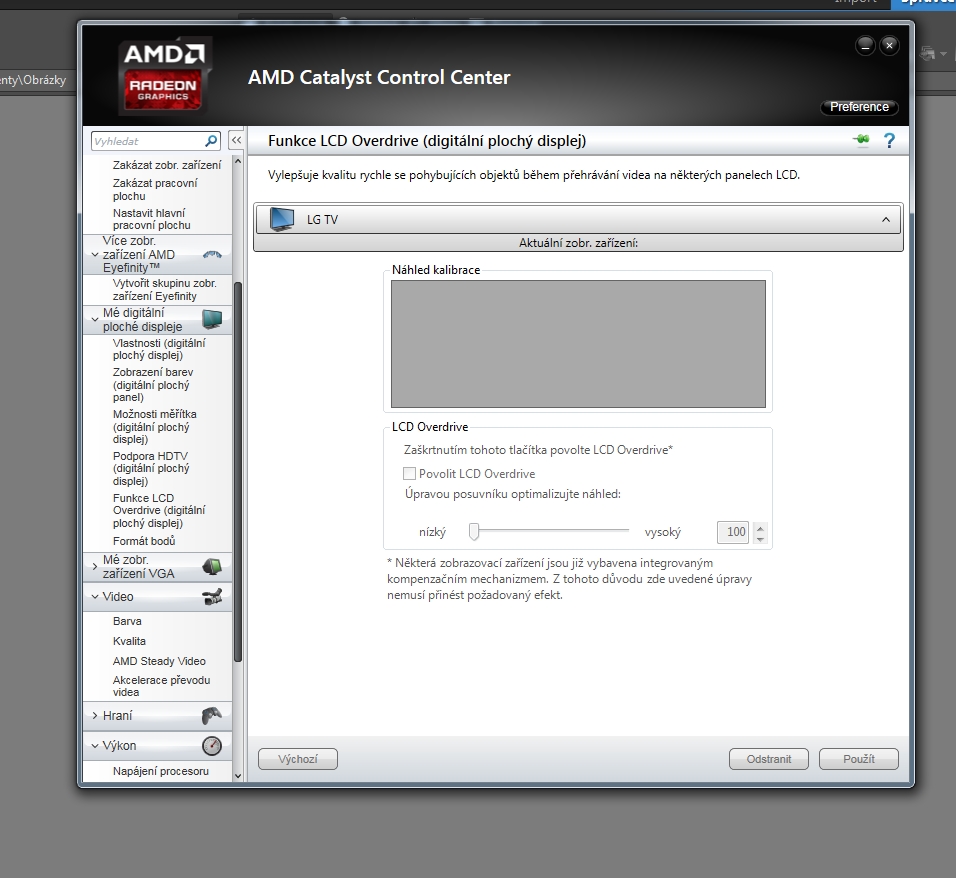Click the Náhled kalibrace gray preview area
The height and width of the screenshot is (878, 956).
click(578, 344)
